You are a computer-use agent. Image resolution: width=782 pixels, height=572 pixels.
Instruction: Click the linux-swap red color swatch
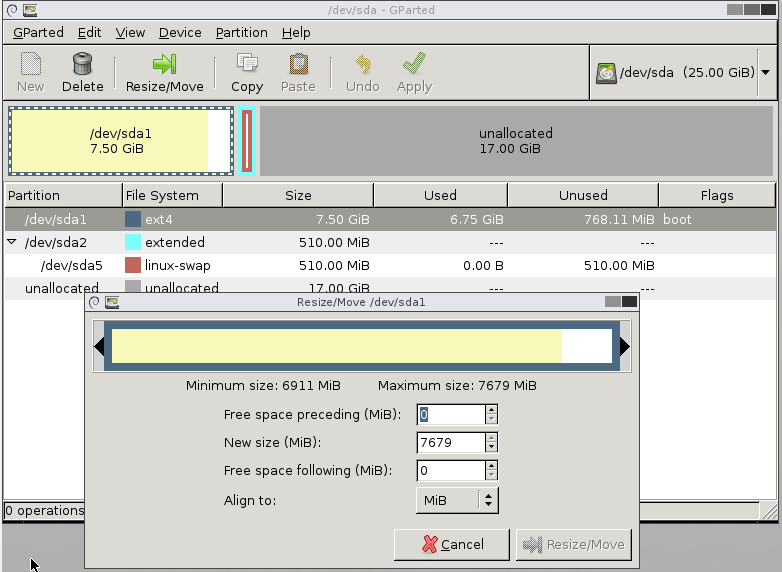(x=133, y=265)
